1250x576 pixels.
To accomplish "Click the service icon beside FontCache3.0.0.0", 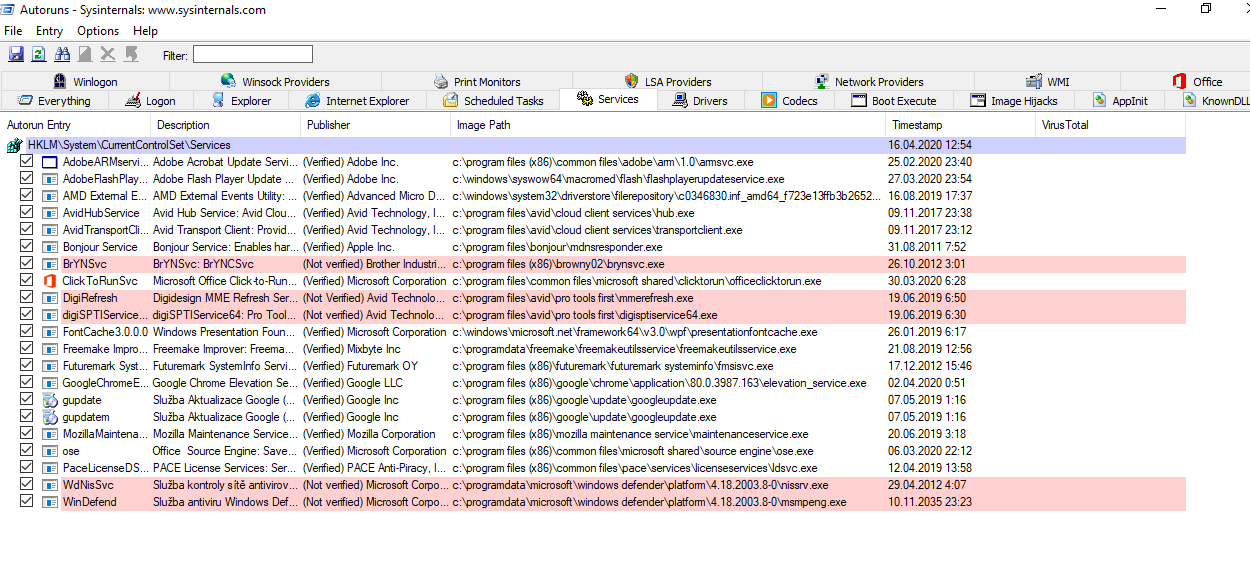I will (x=49, y=332).
